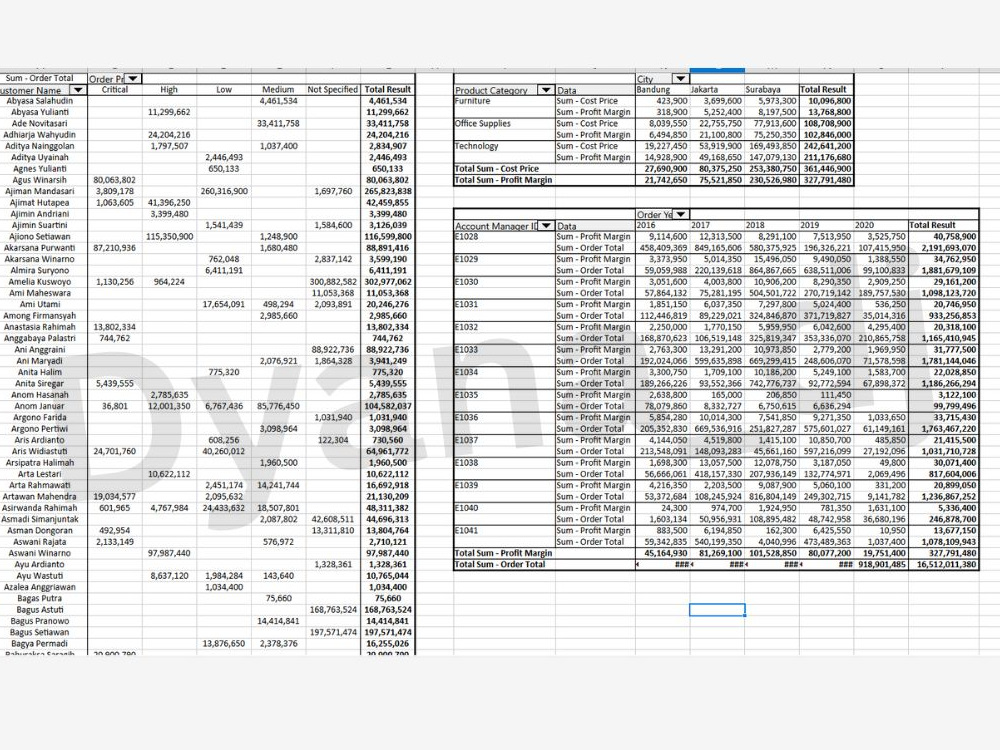
Task: Select the 'Anom Januar' customer cell
Action: (x=40, y=406)
